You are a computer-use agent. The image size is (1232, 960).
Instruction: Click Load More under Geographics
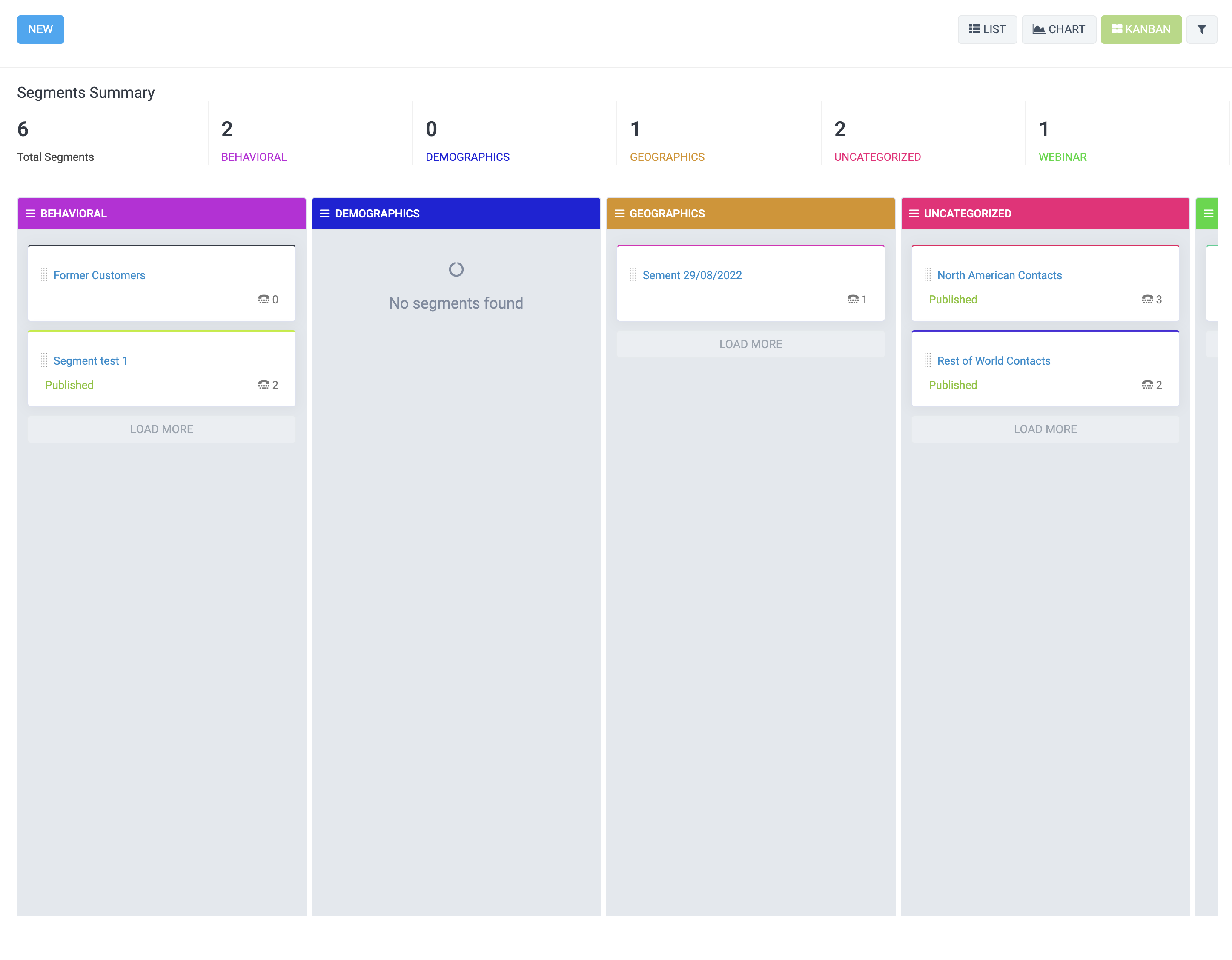pyautogui.click(x=750, y=344)
